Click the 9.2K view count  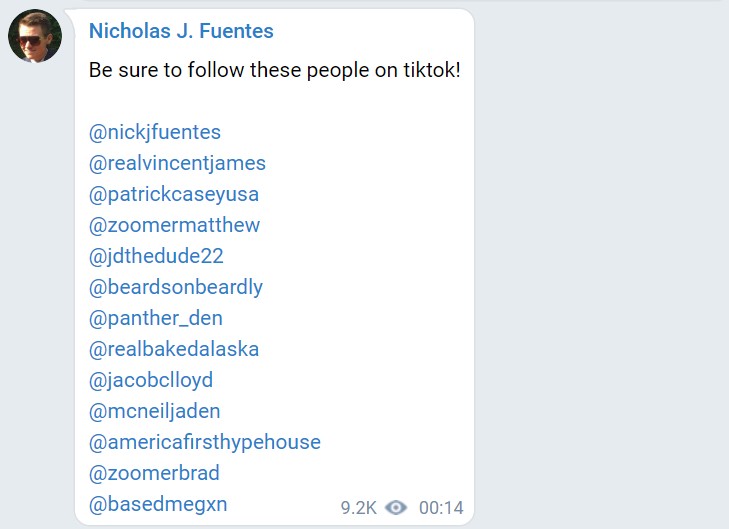[358, 508]
